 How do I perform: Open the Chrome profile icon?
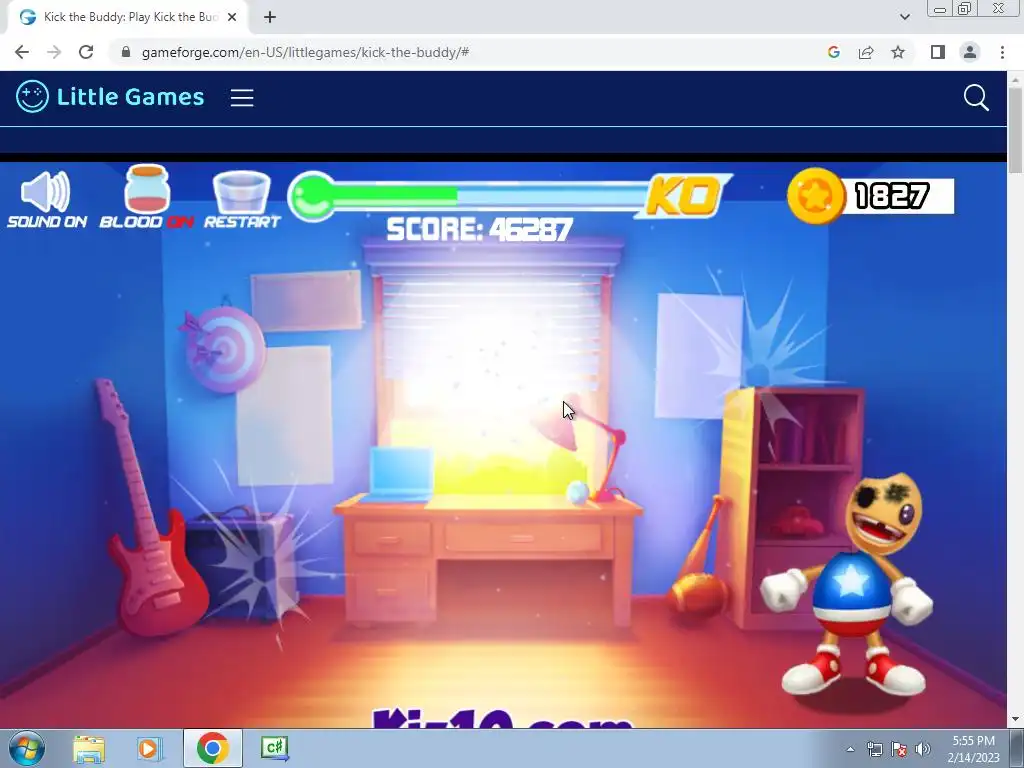click(970, 52)
